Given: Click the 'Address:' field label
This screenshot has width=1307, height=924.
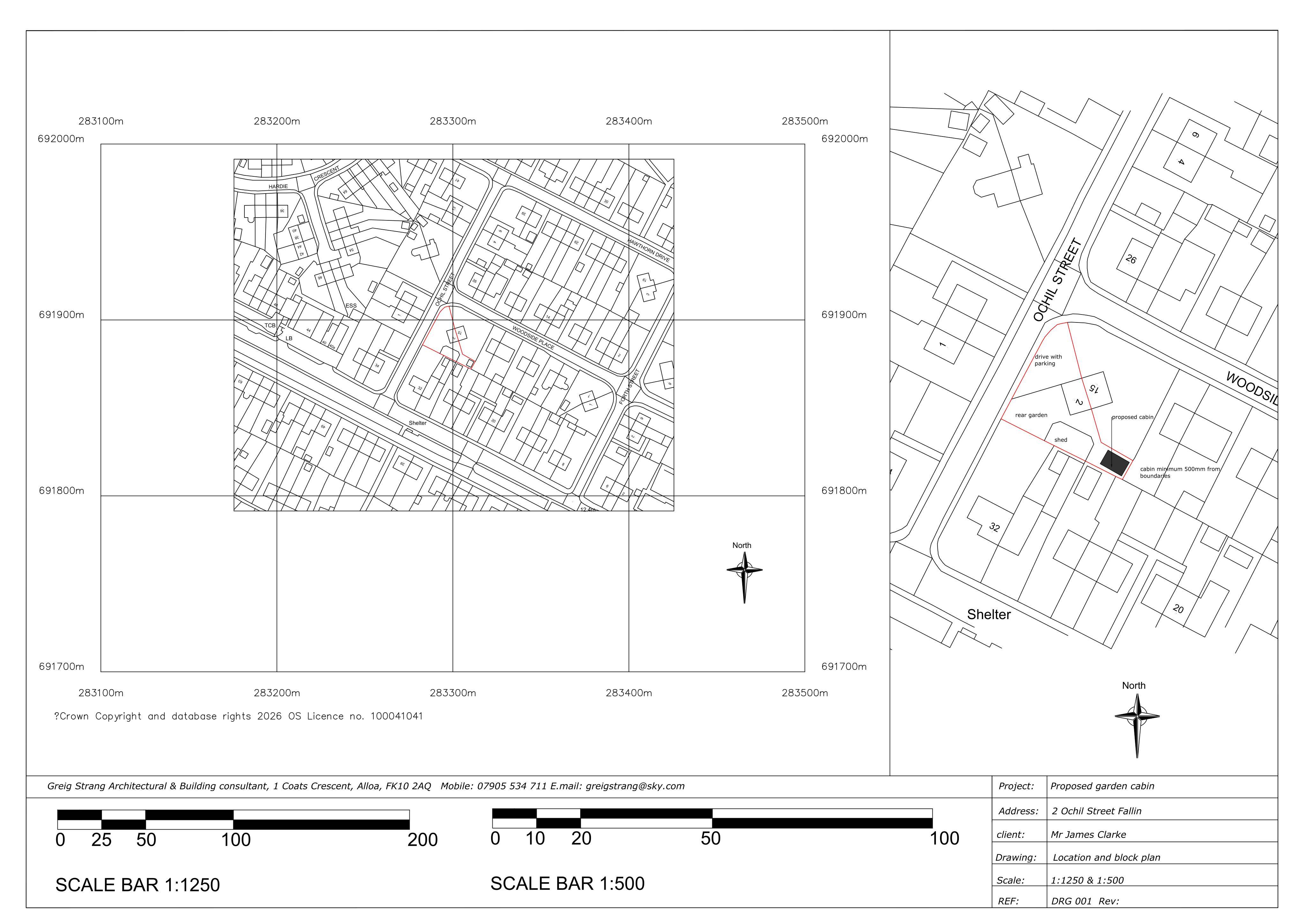Looking at the screenshot, I should click(1019, 811).
